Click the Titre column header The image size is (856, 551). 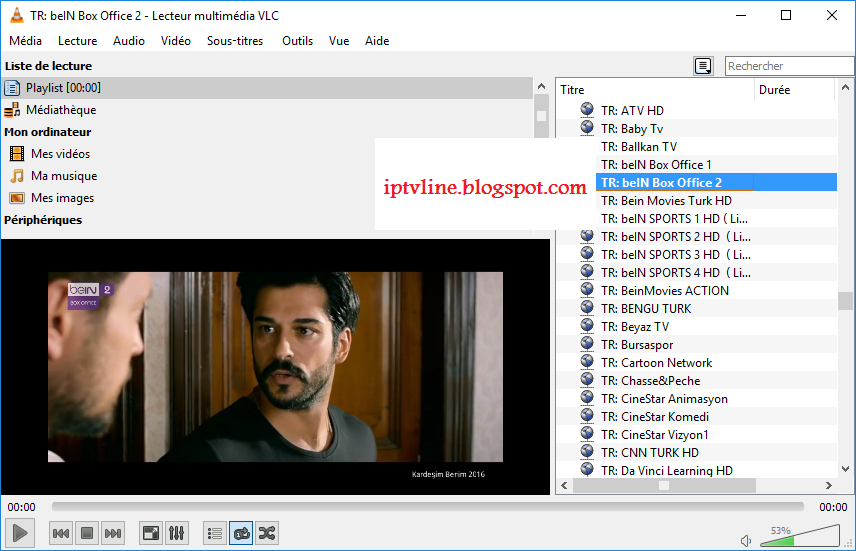(655, 90)
